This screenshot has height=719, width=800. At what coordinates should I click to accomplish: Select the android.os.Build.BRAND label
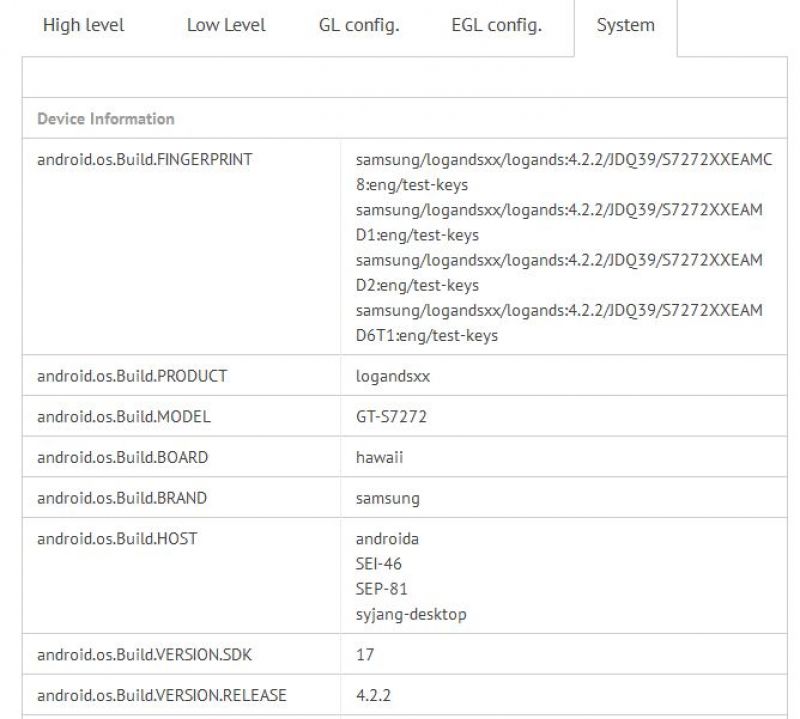122,498
